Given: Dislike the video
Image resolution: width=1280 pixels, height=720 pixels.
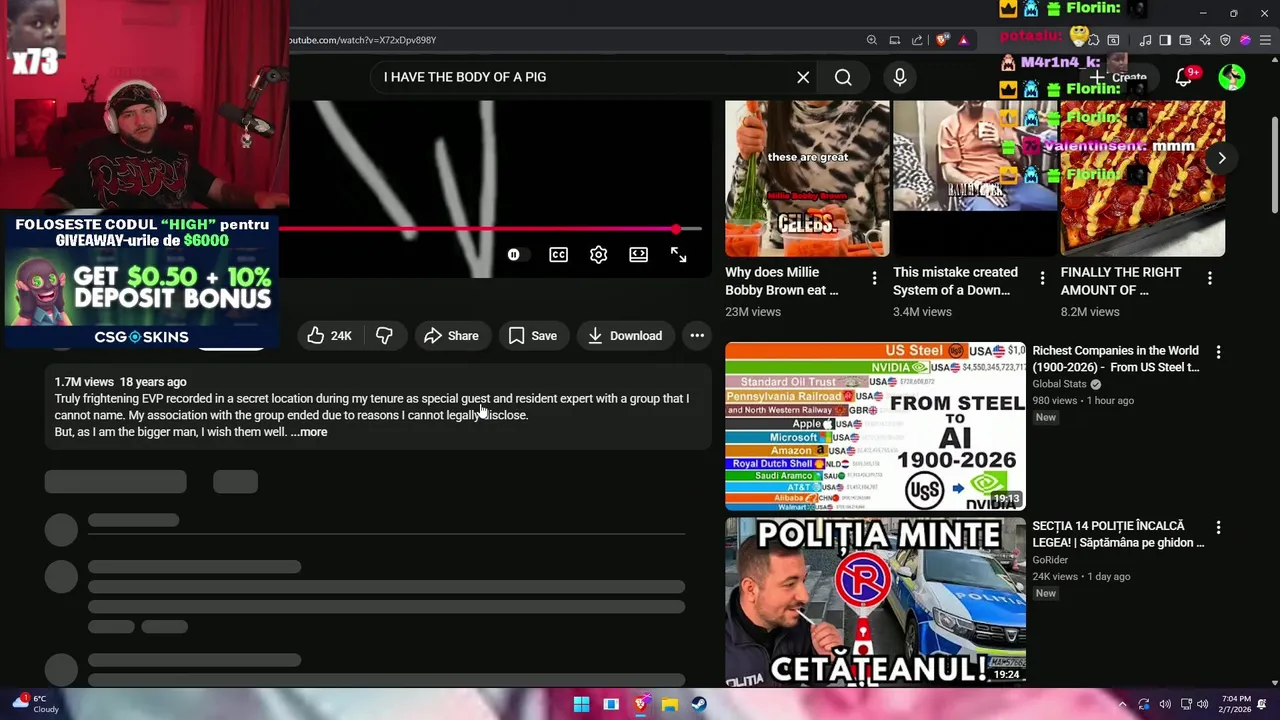Looking at the screenshot, I should click(384, 336).
